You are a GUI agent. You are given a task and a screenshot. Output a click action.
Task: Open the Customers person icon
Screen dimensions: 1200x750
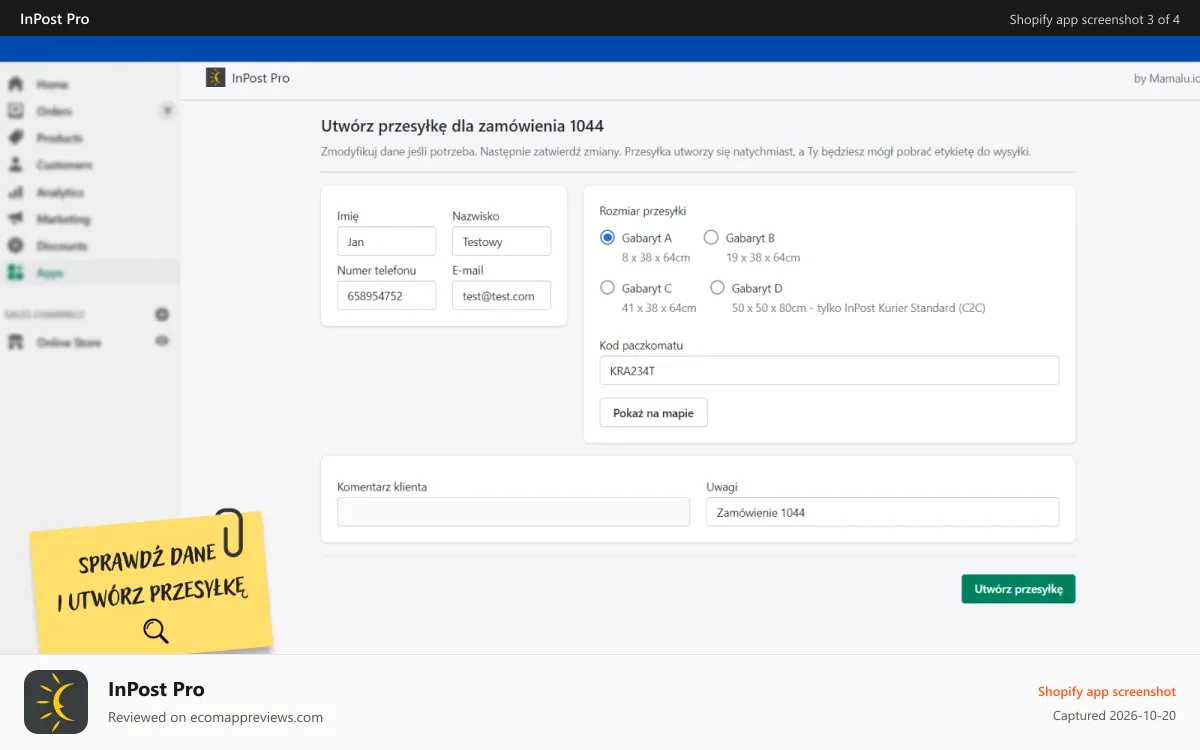click(15, 165)
